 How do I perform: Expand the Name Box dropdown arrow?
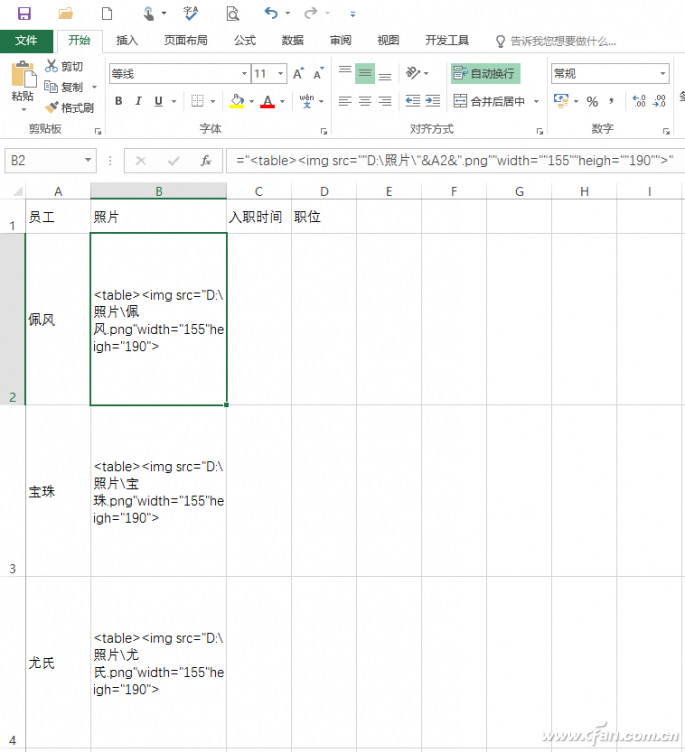click(x=89, y=161)
